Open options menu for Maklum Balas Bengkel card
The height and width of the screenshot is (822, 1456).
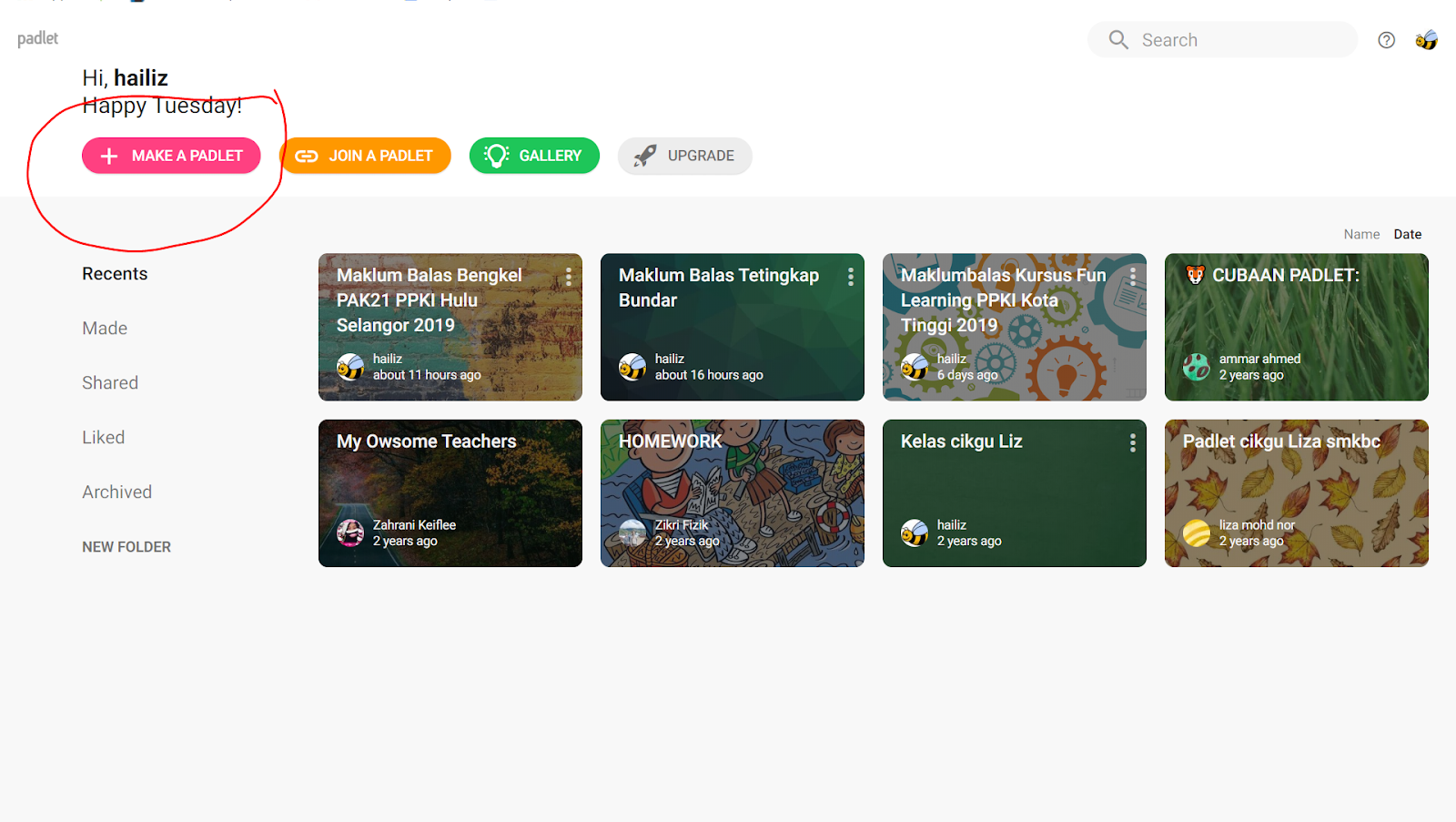click(569, 277)
